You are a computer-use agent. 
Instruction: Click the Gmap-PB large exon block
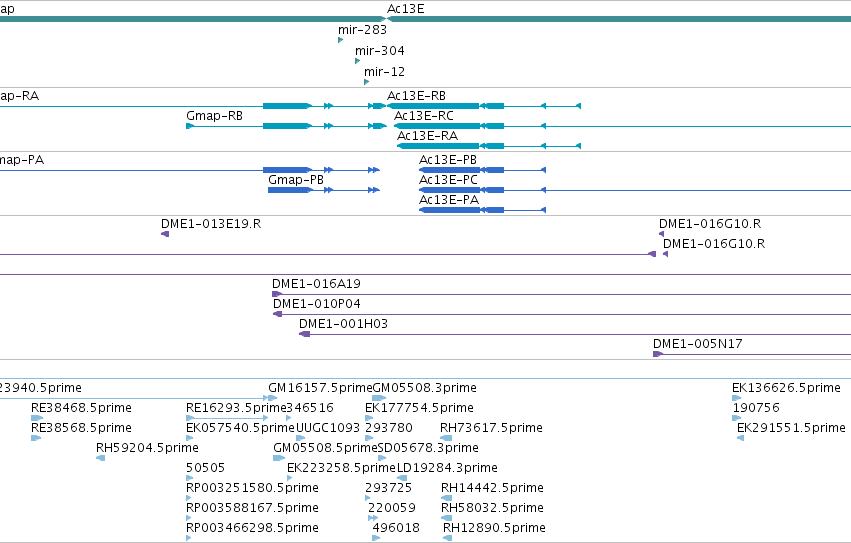click(289, 190)
